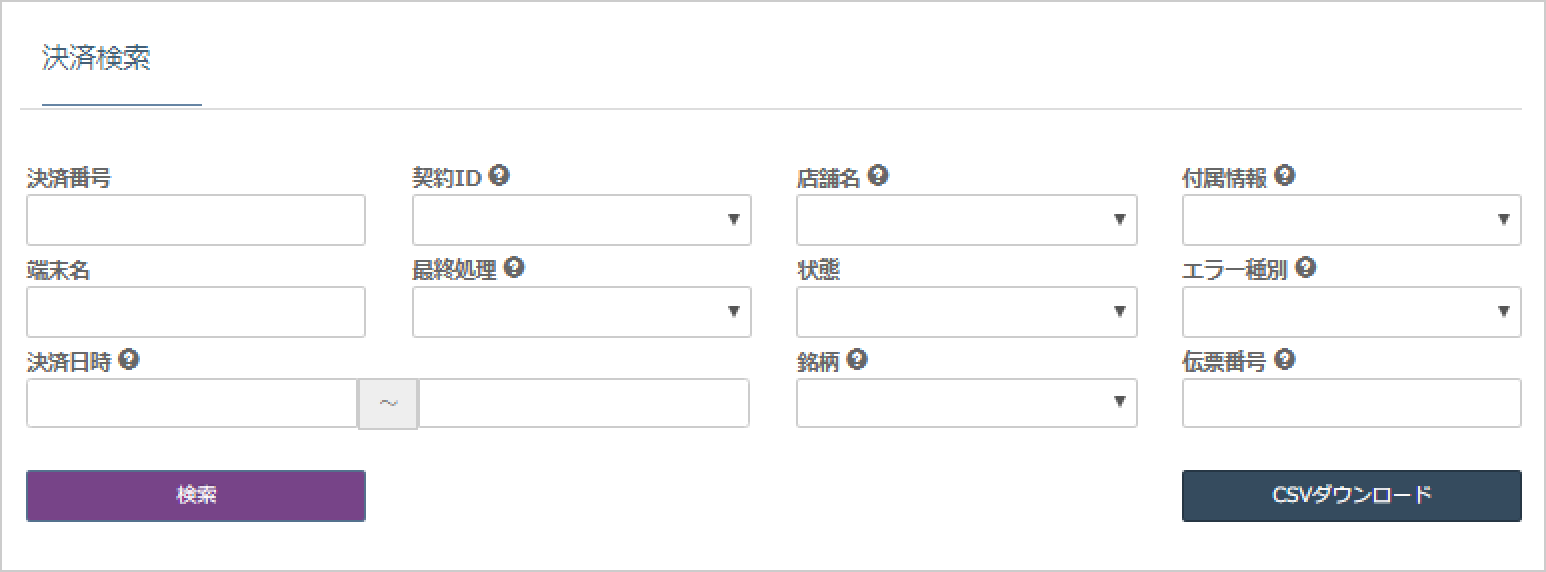
Task: Expand the 店舗名 dropdown list
Action: (x=966, y=220)
